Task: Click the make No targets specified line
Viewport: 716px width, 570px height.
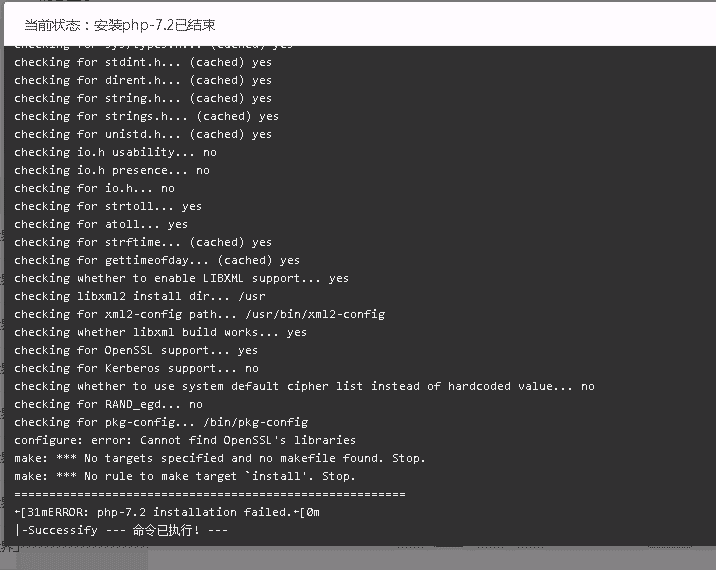Action: (x=220, y=458)
